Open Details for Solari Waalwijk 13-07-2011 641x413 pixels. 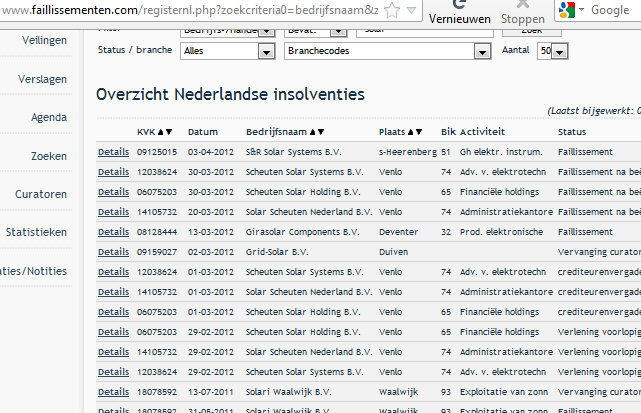point(113,392)
